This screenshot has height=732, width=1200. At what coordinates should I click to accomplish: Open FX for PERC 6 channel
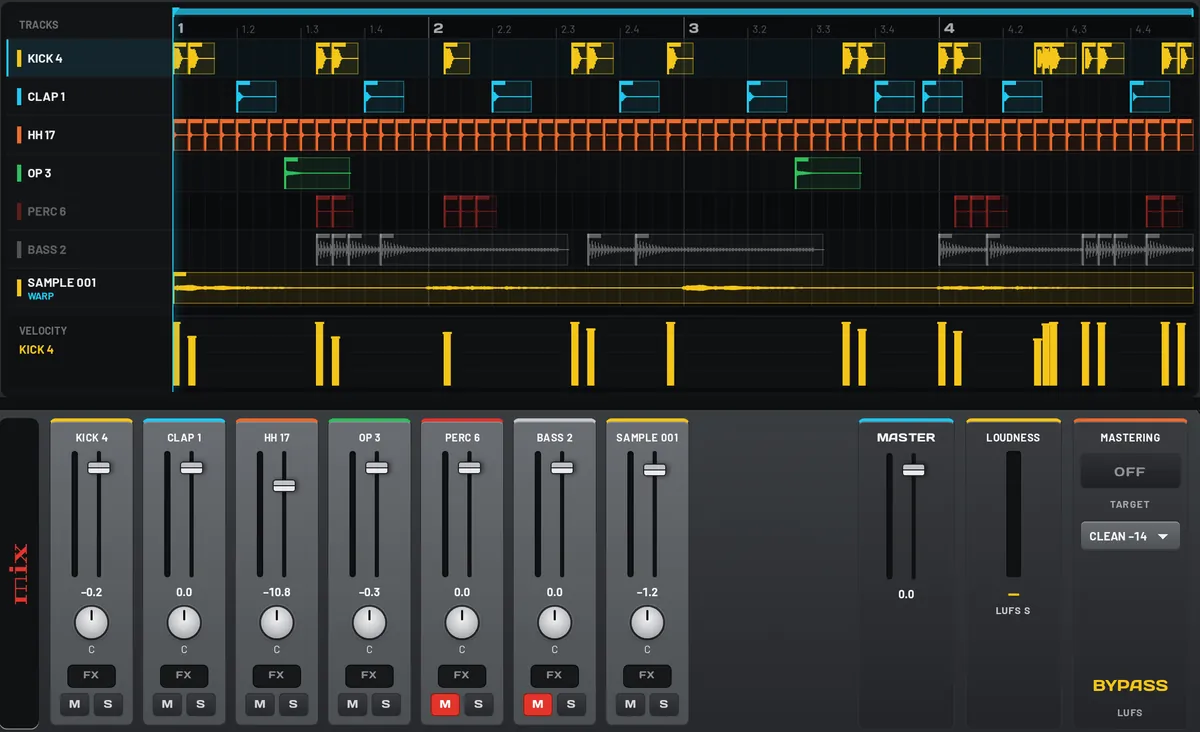[x=462, y=675]
